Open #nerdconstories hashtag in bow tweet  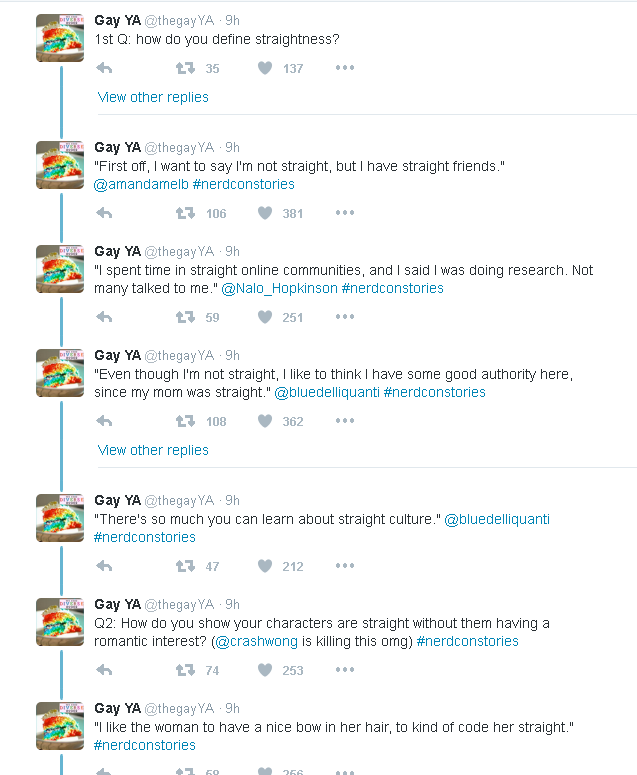pos(144,745)
